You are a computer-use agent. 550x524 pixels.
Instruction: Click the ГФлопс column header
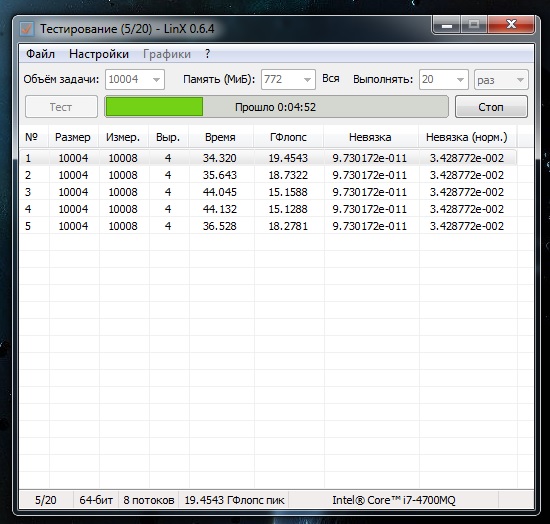click(288, 137)
